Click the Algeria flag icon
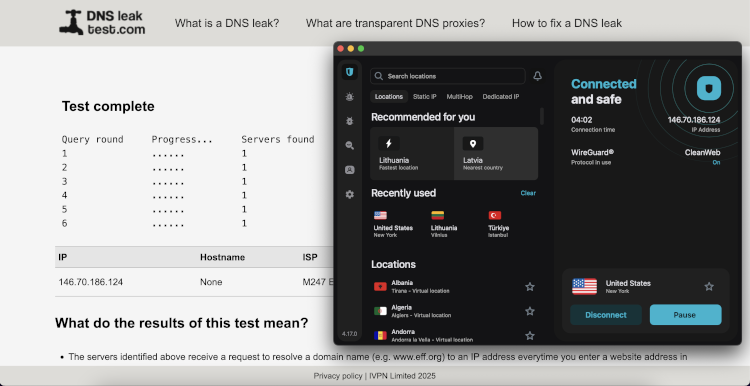This screenshot has height=386, width=750. pyautogui.click(x=380, y=311)
